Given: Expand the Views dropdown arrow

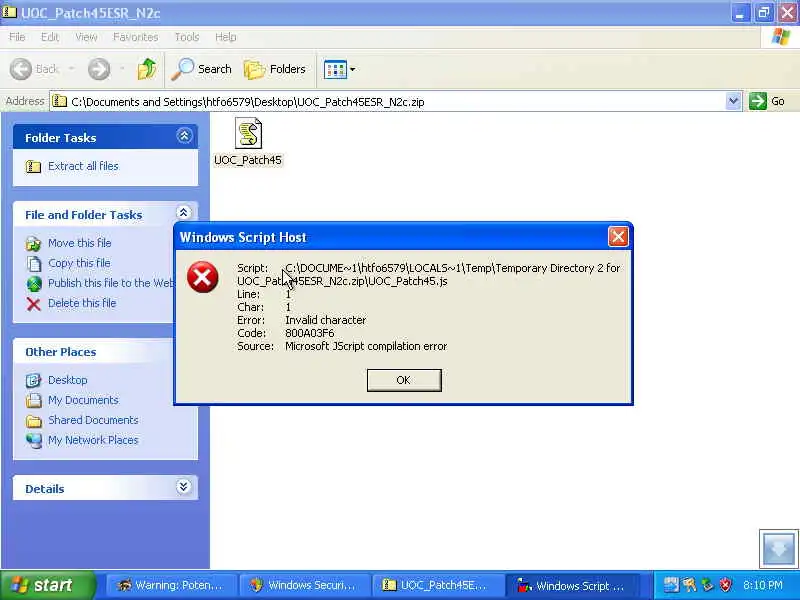Looking at the screenshot, I should click(x=353, y=69).
